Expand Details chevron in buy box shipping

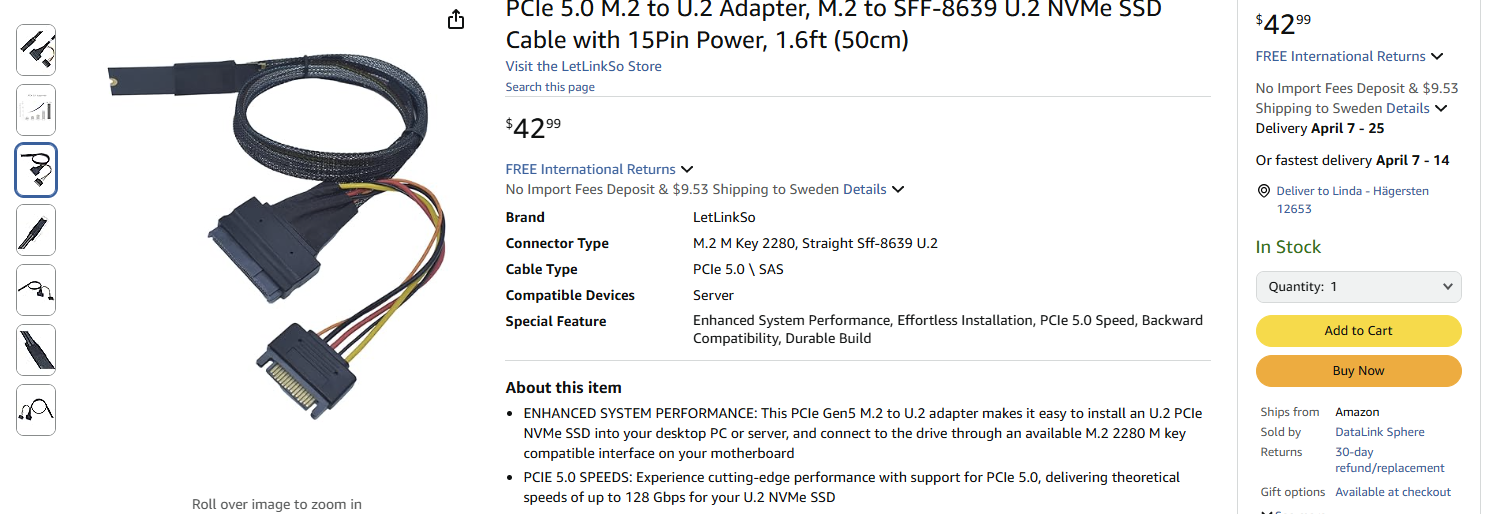1441,109
